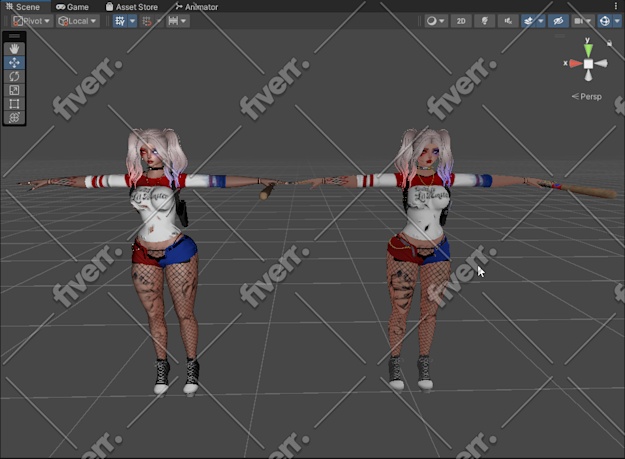Toggle the orientation gizmo rotation lock
Image resolution: width=625 pixels, height=459 pixels.
[x=609, y=43]
